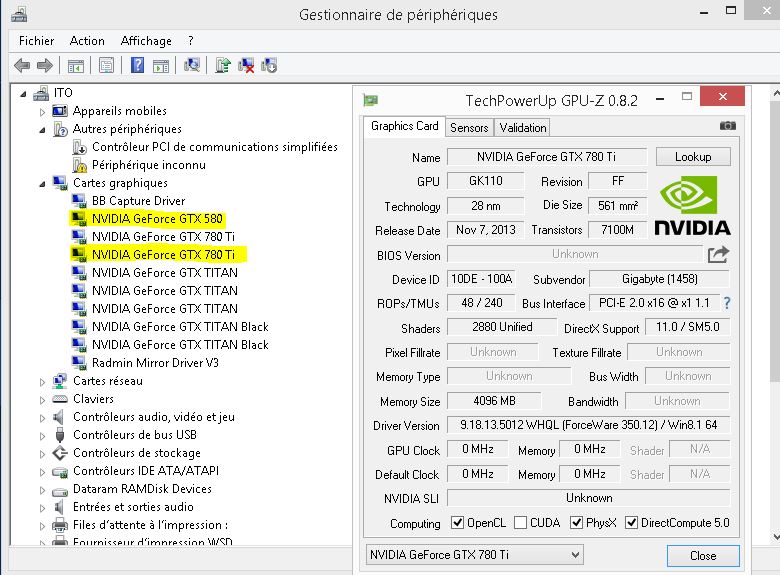
Task: Select the first NVIDIA GeForce GTX TITAN entry
Action: (x=165, y=273)
